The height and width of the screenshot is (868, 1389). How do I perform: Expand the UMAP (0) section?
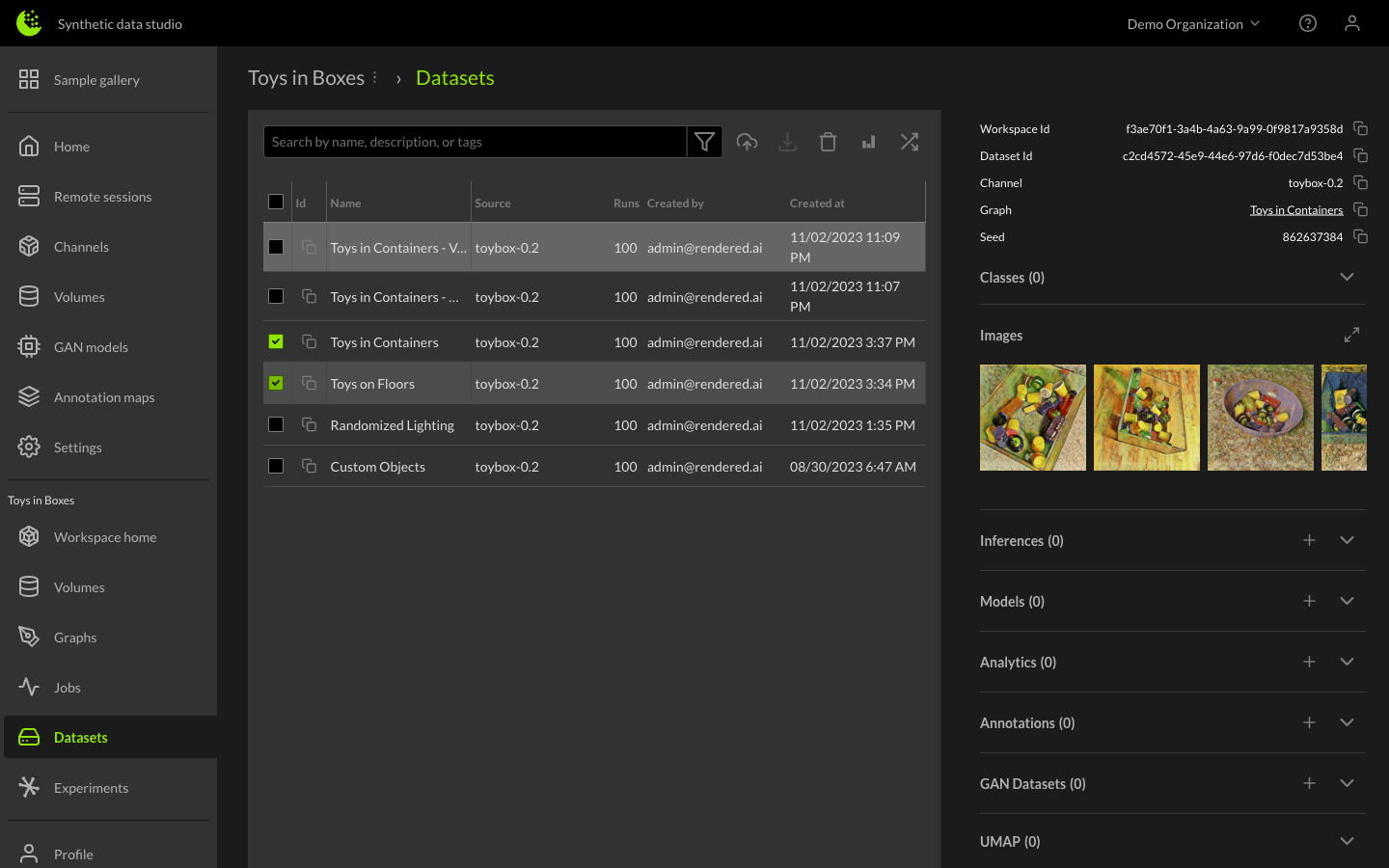pyautogui.click(x=1347, y=841)
